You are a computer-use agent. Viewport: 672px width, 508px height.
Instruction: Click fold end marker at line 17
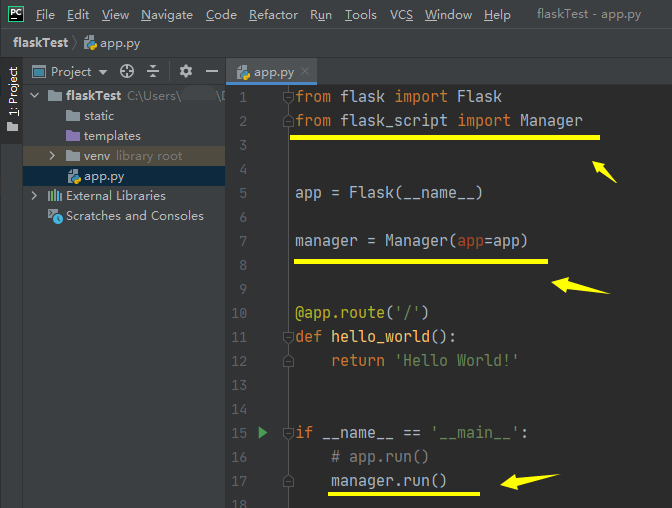[288, 481]
